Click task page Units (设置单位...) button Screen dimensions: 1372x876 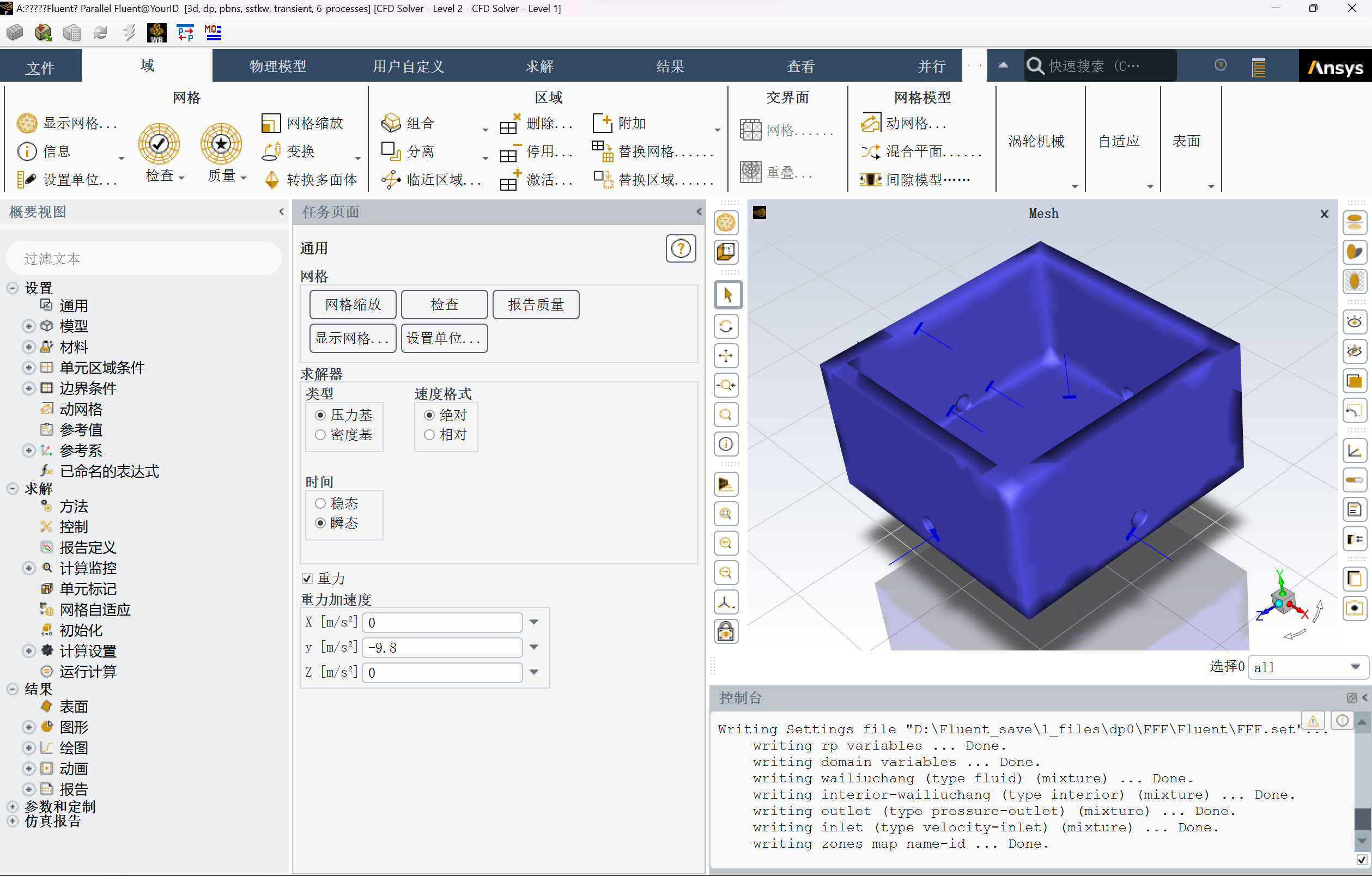(445, 338)
